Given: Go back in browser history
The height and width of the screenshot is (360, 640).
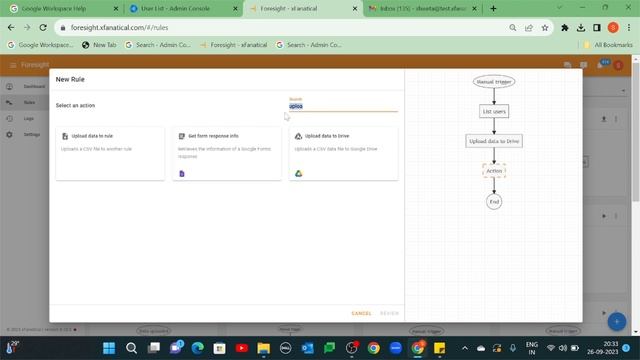Looking at the screenshot, I should [x=11, y=28].
